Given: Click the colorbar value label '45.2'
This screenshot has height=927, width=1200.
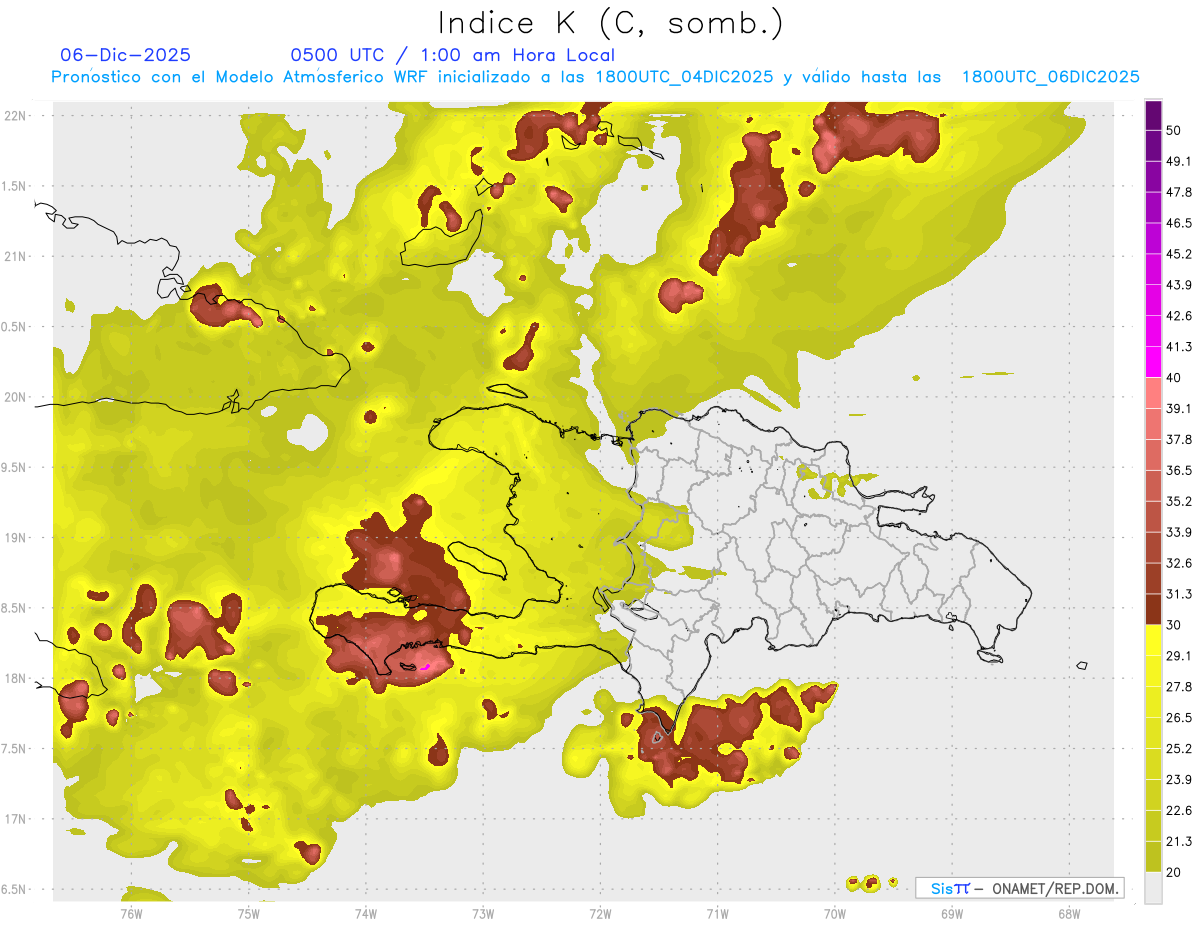Looking at the screenshot, I should [1178, 254].
